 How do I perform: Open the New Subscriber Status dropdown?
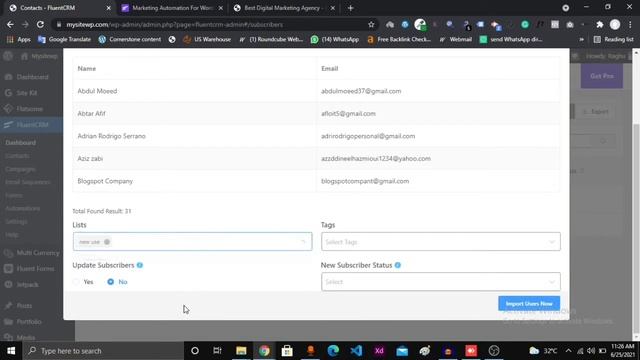pyautogui.click(x=440, y=282)
